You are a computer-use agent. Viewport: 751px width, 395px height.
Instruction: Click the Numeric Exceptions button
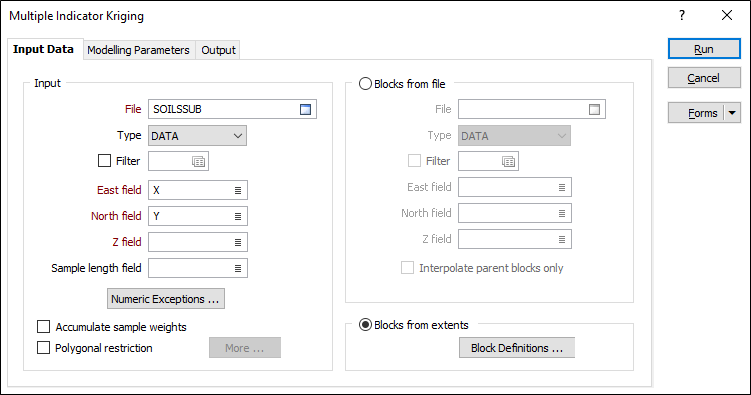tap(166, 299)
